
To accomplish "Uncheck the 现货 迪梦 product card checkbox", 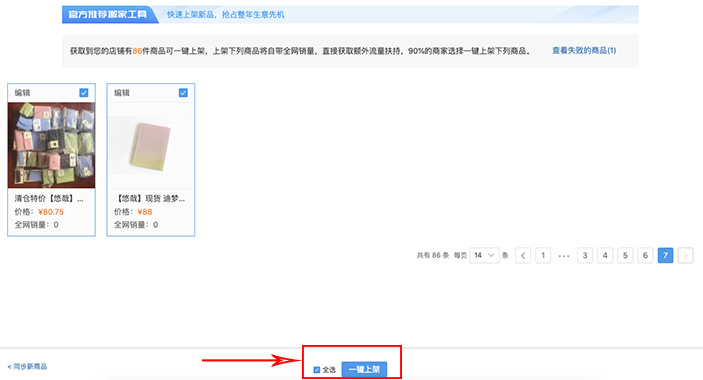I will (183, 93).
